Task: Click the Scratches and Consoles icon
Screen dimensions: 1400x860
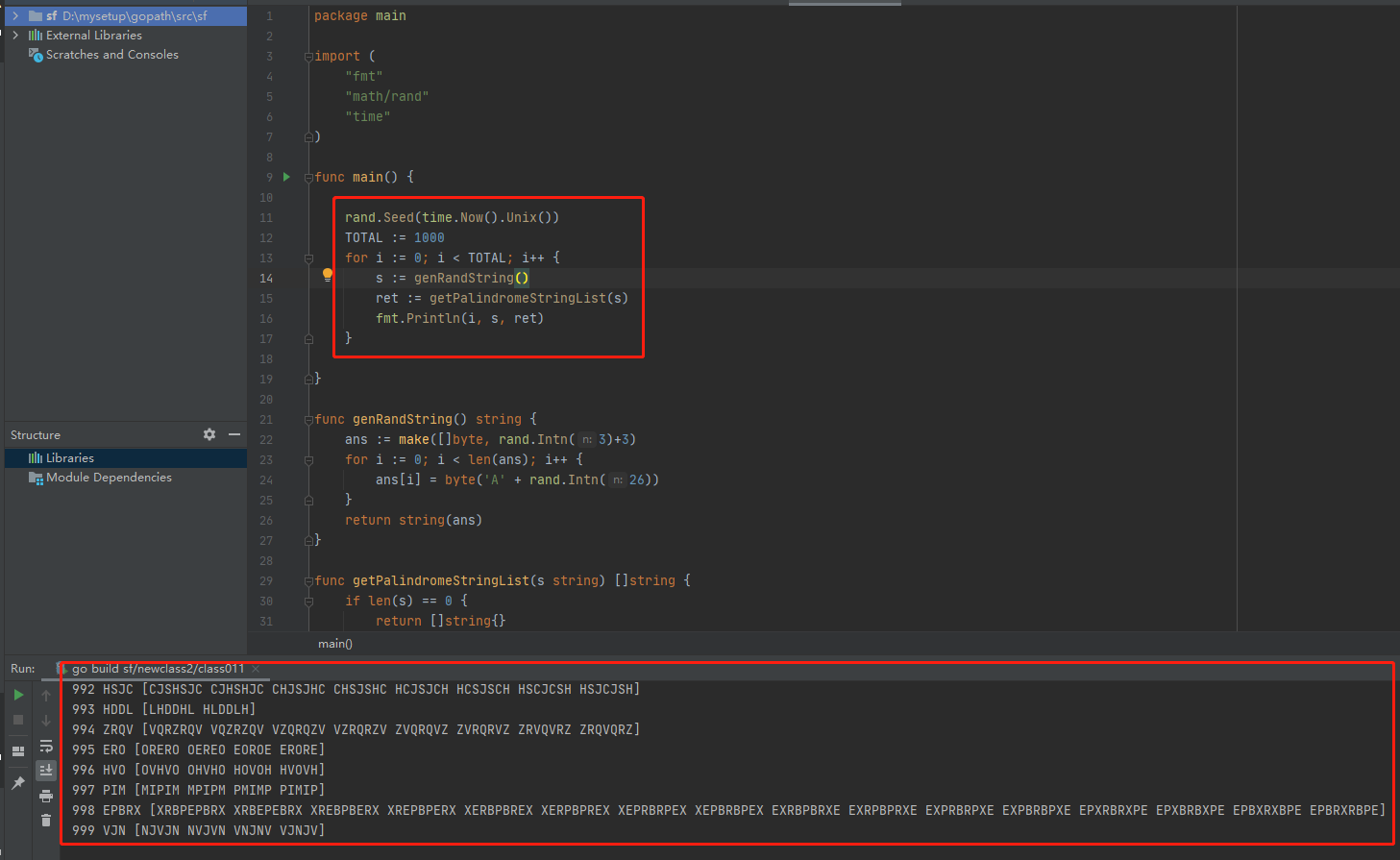Action: [36, 55]
